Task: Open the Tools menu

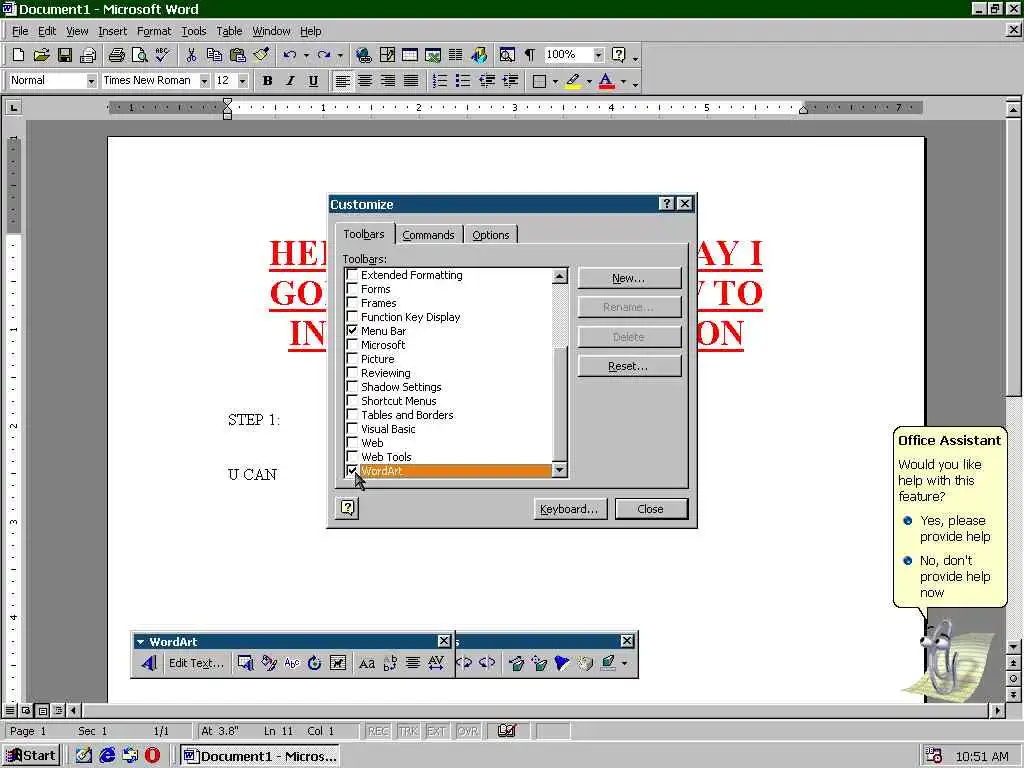Action: (193, 31)
